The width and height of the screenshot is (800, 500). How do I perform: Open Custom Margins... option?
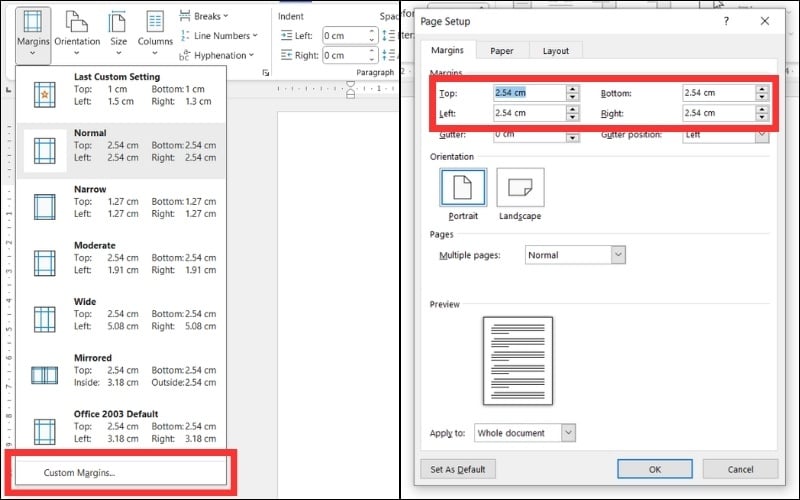point(120,473)
